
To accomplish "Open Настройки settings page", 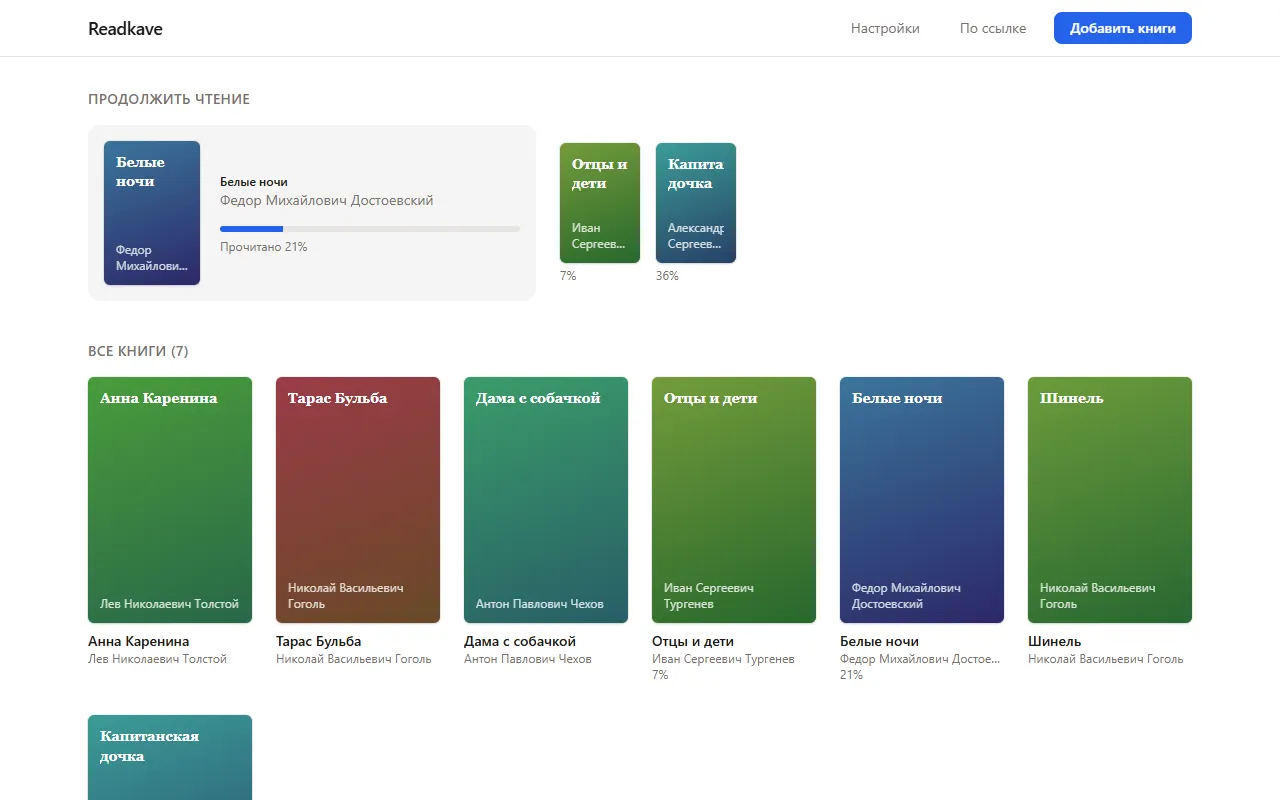I will tap(885, 28).
